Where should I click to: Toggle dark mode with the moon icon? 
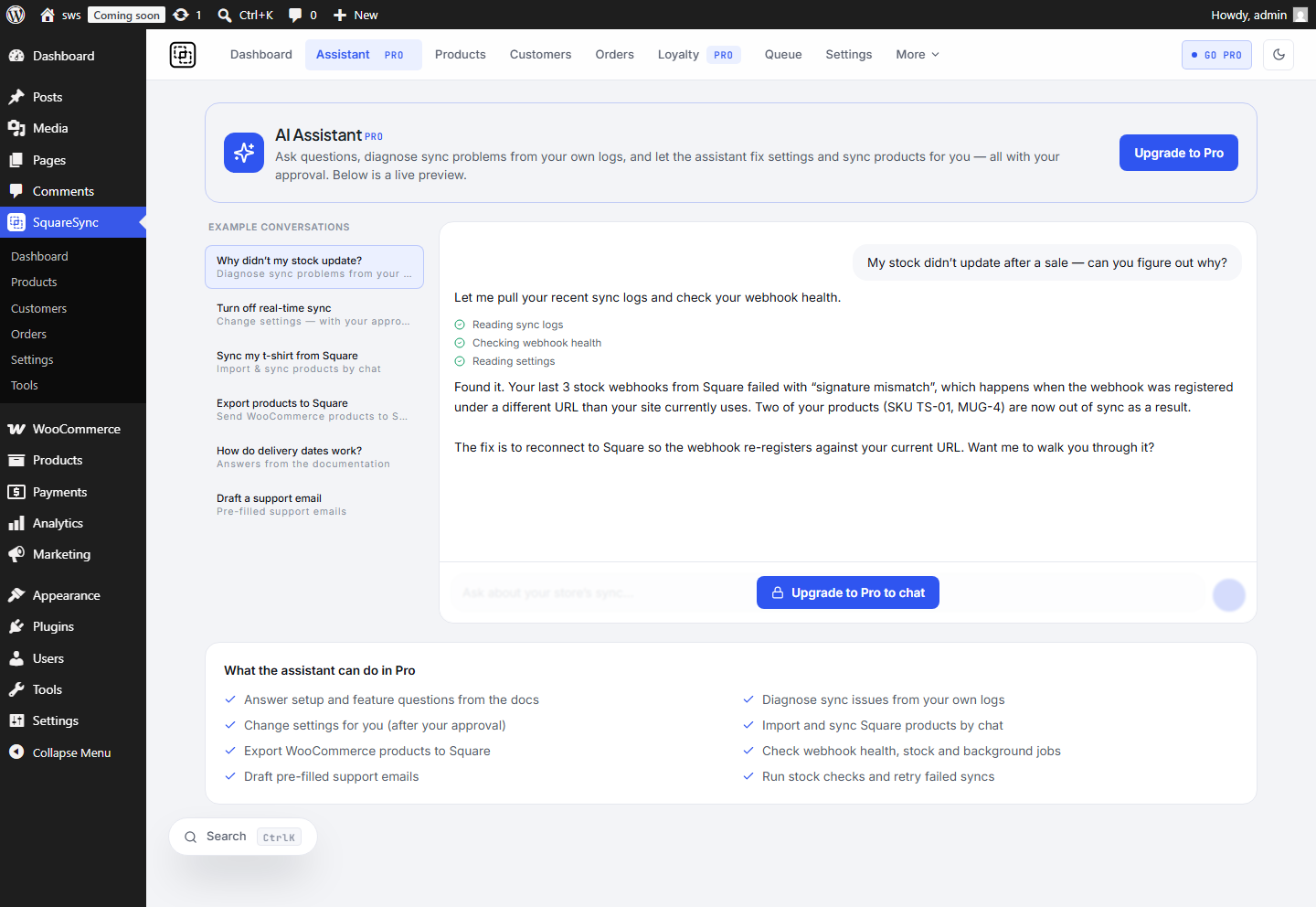click(1279, 55)
